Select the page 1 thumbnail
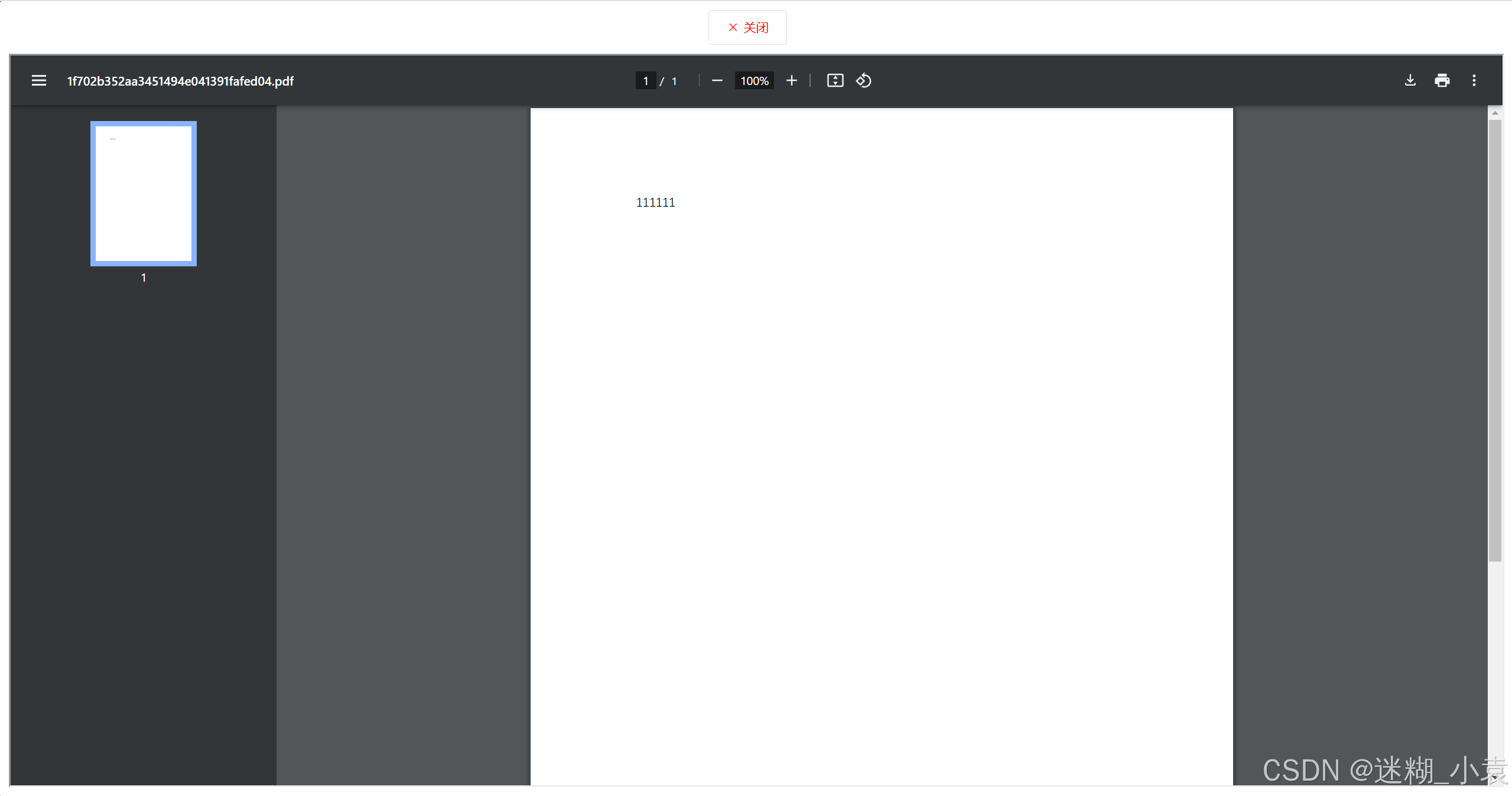This screenshot has width=1512, height=796. click(143, 194)
